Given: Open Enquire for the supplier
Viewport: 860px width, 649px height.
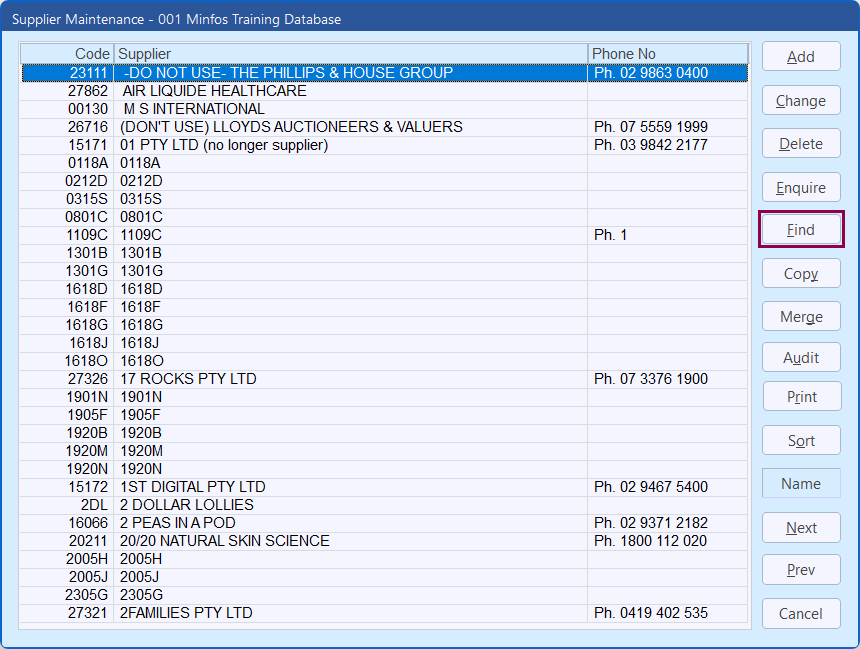Looking at the screenshot, I should click(801, 188).
